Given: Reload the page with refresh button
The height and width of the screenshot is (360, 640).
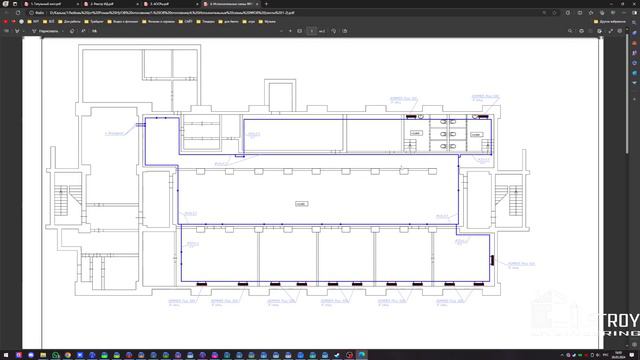Looking at the screenshot, I should click(18, 13).
